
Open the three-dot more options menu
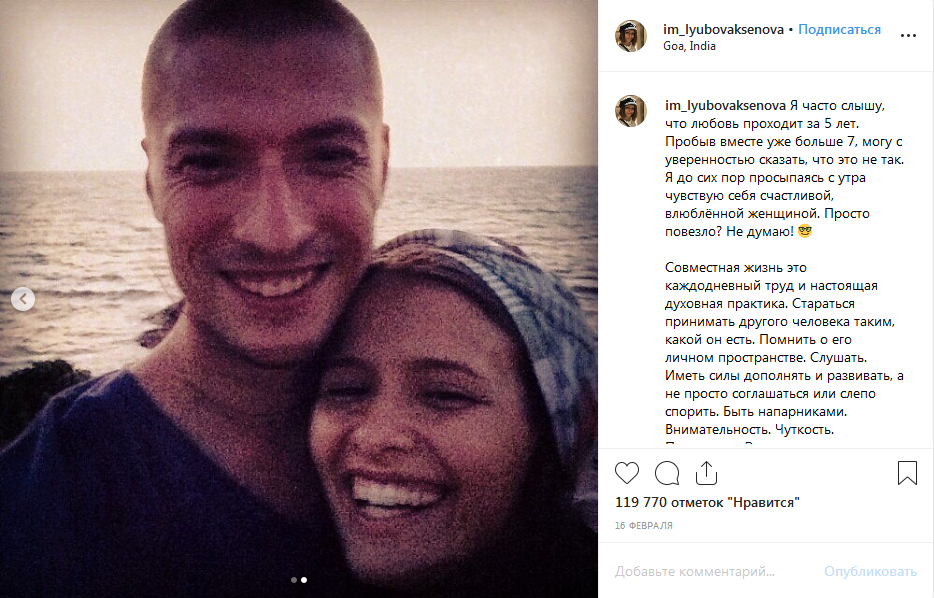908,36
